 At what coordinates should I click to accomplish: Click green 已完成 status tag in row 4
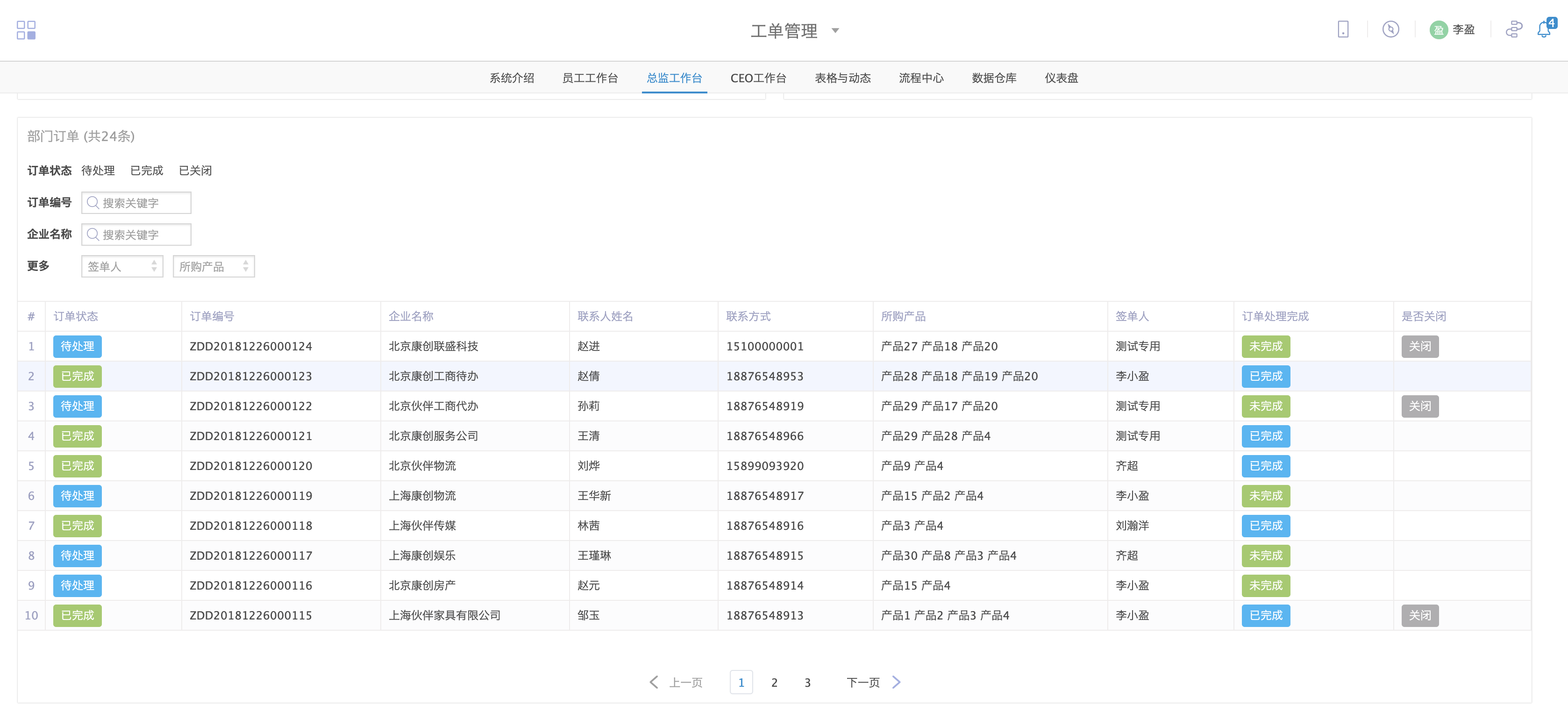[x=77, y=436]
